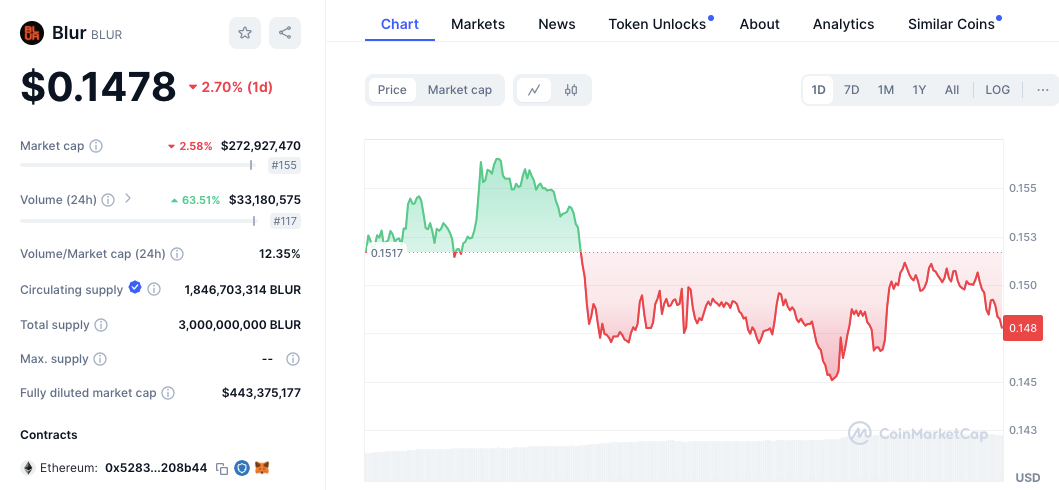Open the Market cap info tooltip icon
This screenshot has height=490, width=1059.
pyautogui.click(x=96, y=146)
